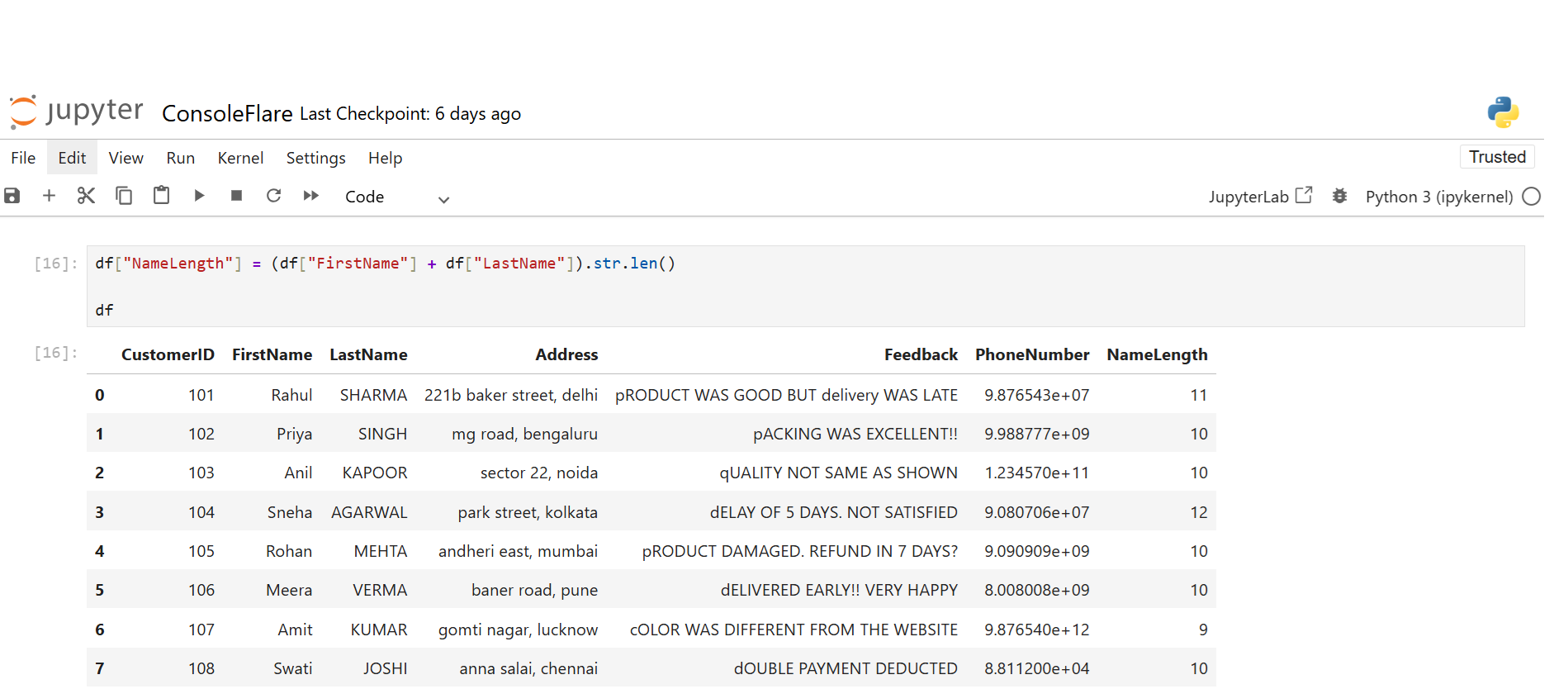Open the Kernel menu
The image size is (1568, 689).
240,158
